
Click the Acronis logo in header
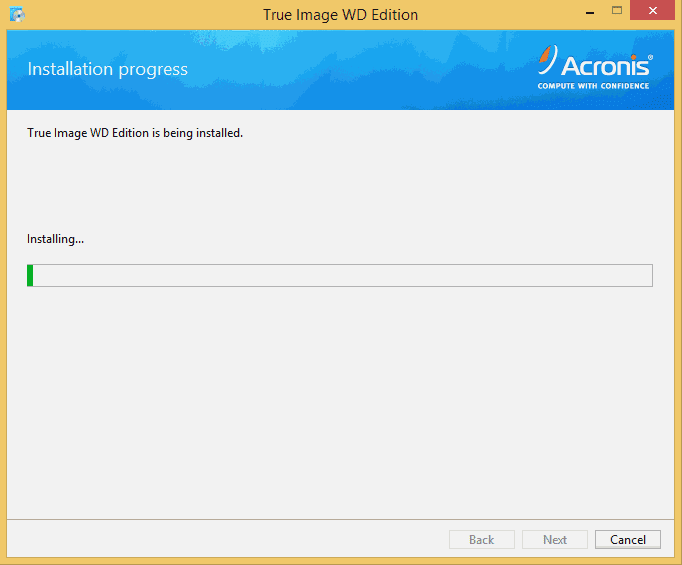click(595, 67)
